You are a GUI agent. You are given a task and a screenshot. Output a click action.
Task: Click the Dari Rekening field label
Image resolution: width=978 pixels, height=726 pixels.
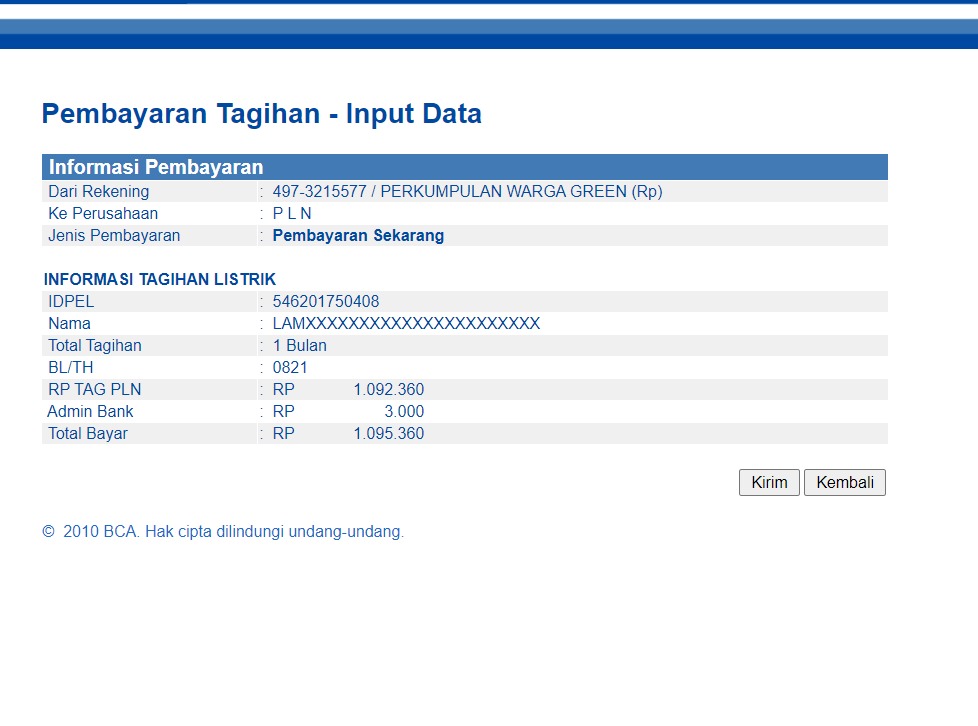tap(98, 192)
